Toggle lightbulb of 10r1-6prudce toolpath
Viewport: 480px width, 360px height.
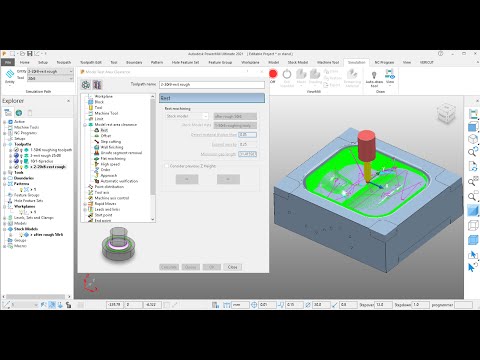point(22,161)
